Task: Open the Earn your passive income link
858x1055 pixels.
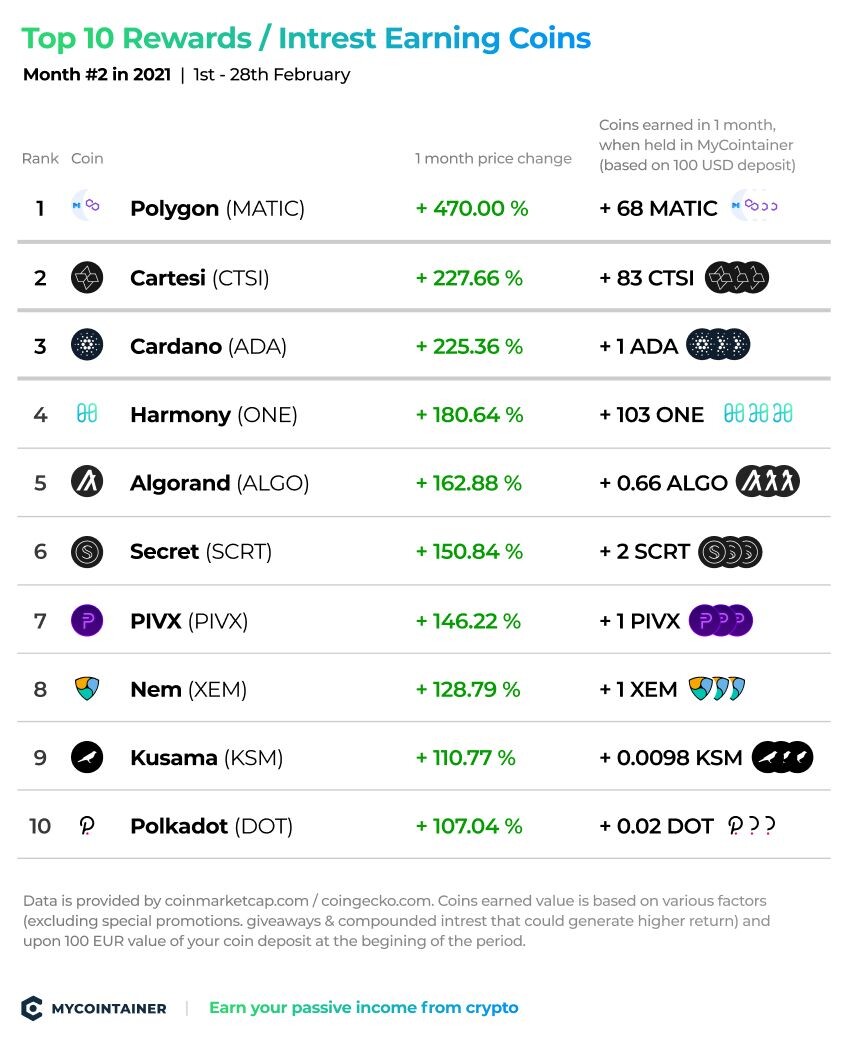Action: point(363,1007)
